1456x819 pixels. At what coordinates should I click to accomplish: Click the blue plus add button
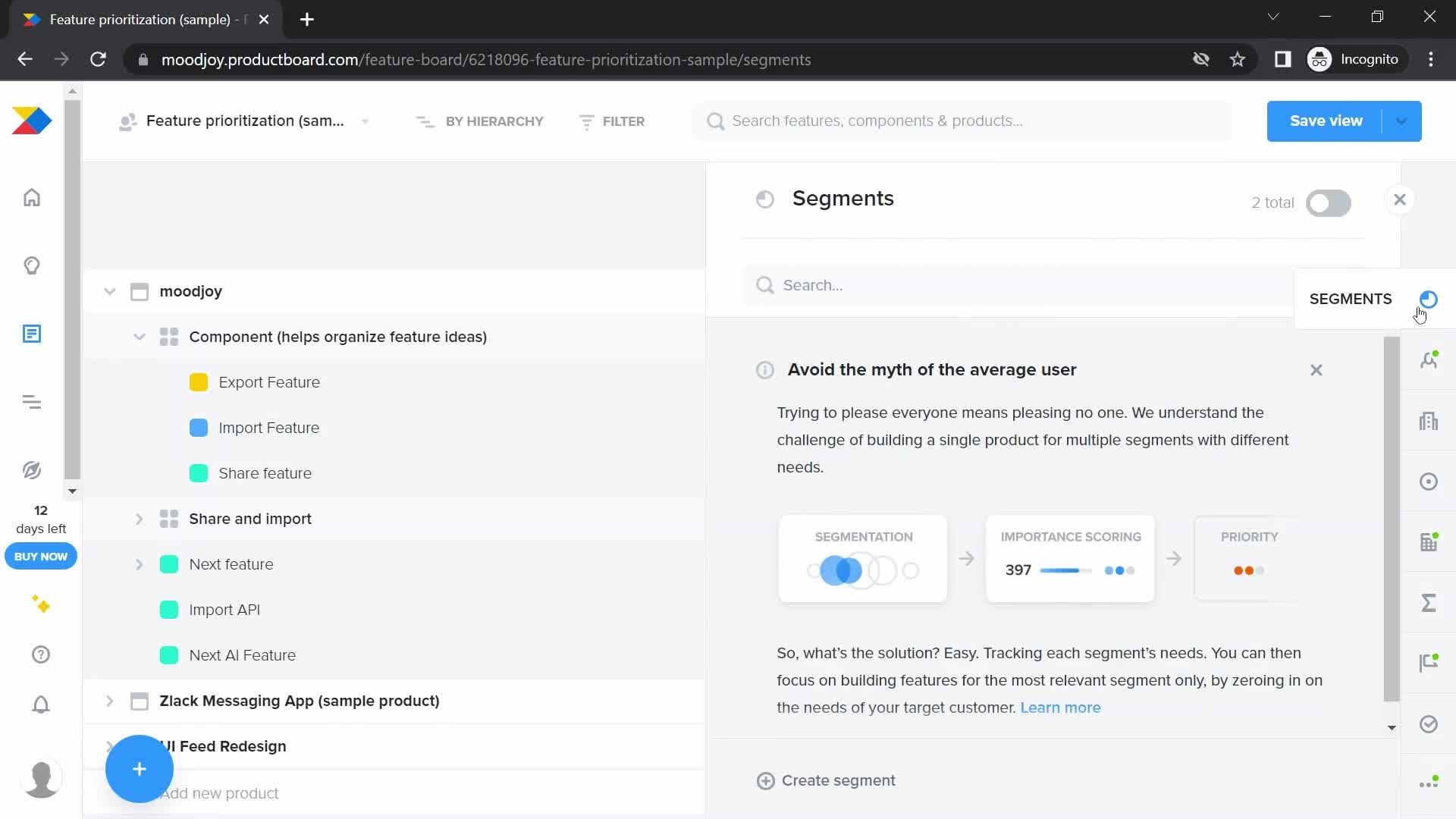coord(140,769)
